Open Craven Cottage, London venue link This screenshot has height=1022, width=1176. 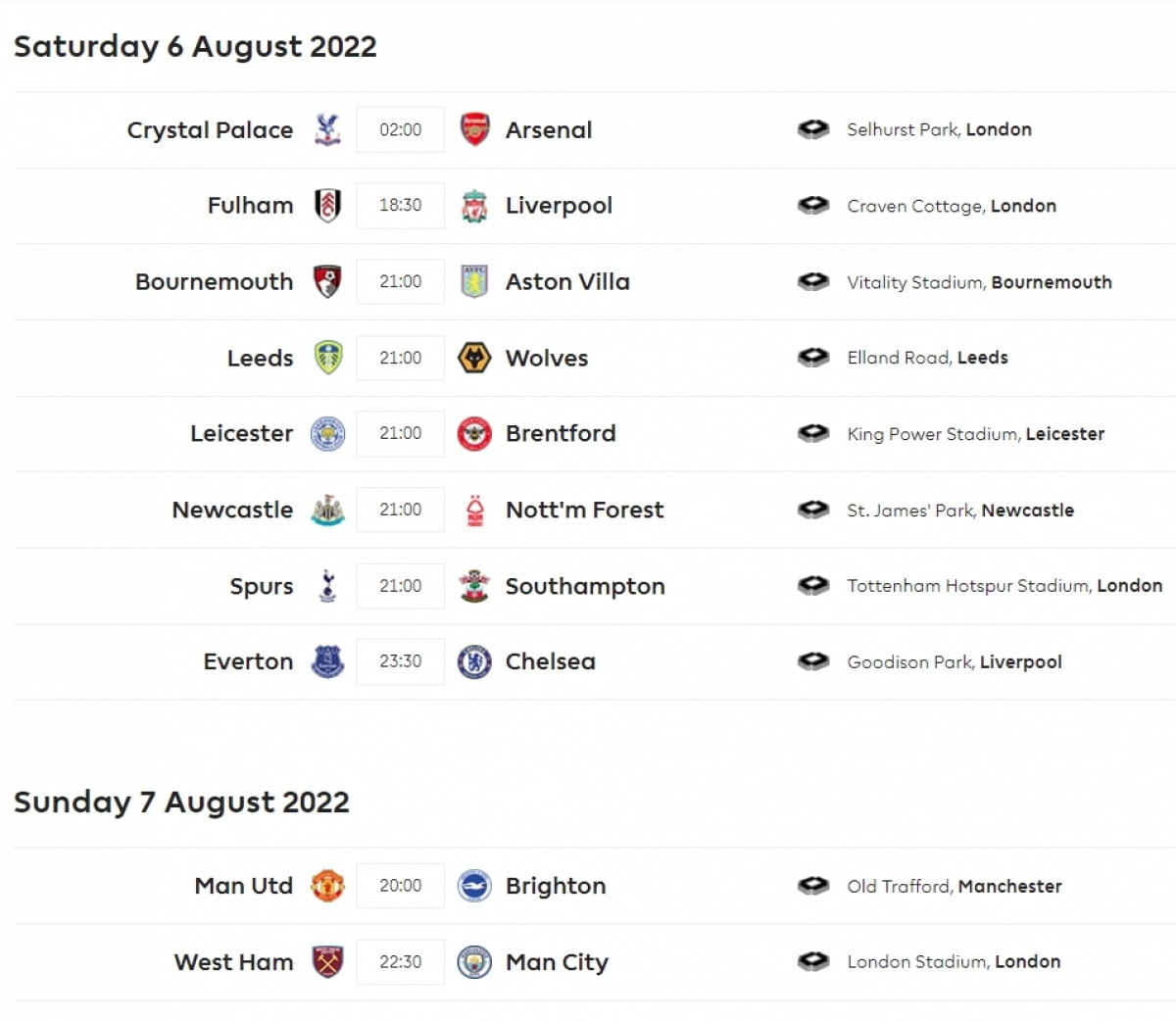(951, 206)
